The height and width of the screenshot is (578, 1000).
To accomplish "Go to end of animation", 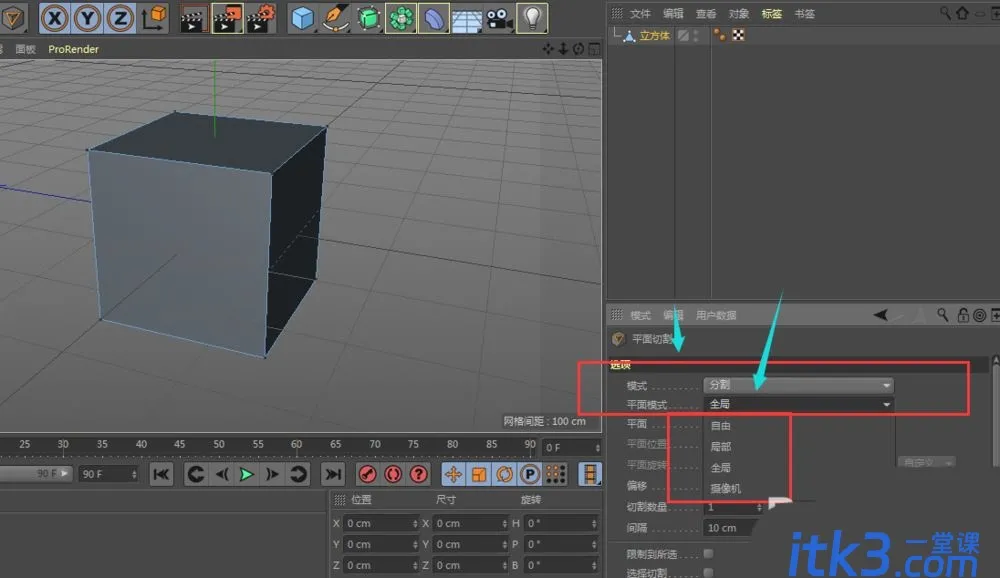I will click(333, 474).
